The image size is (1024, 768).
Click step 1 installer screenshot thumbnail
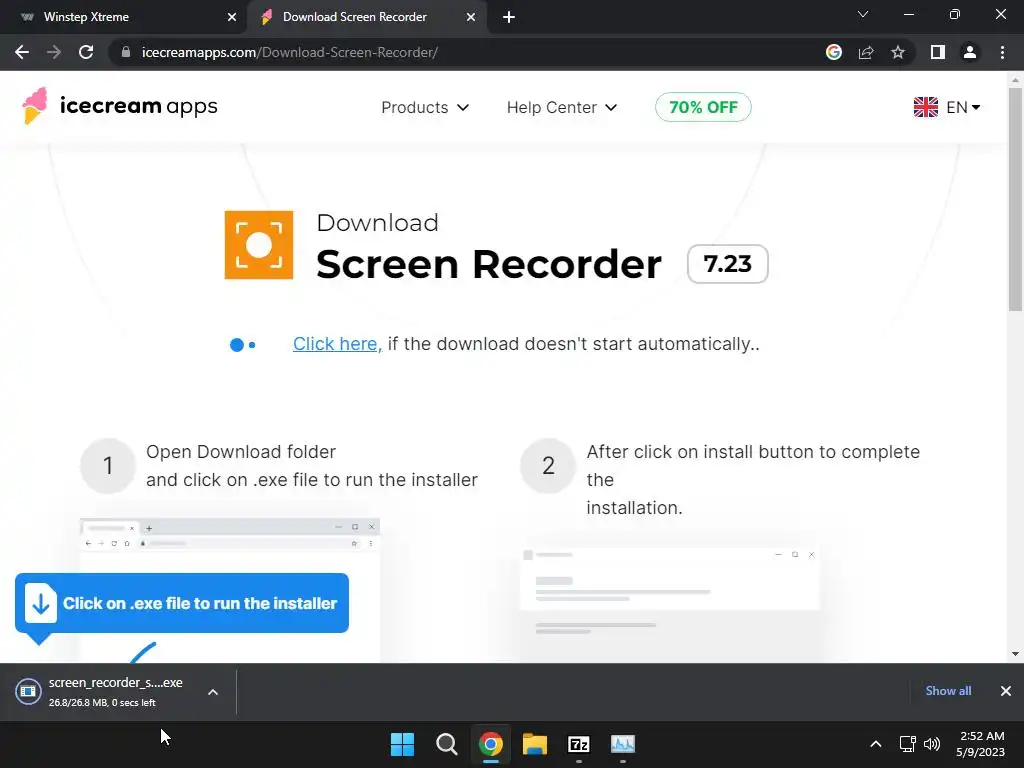(x=230, y=590)
